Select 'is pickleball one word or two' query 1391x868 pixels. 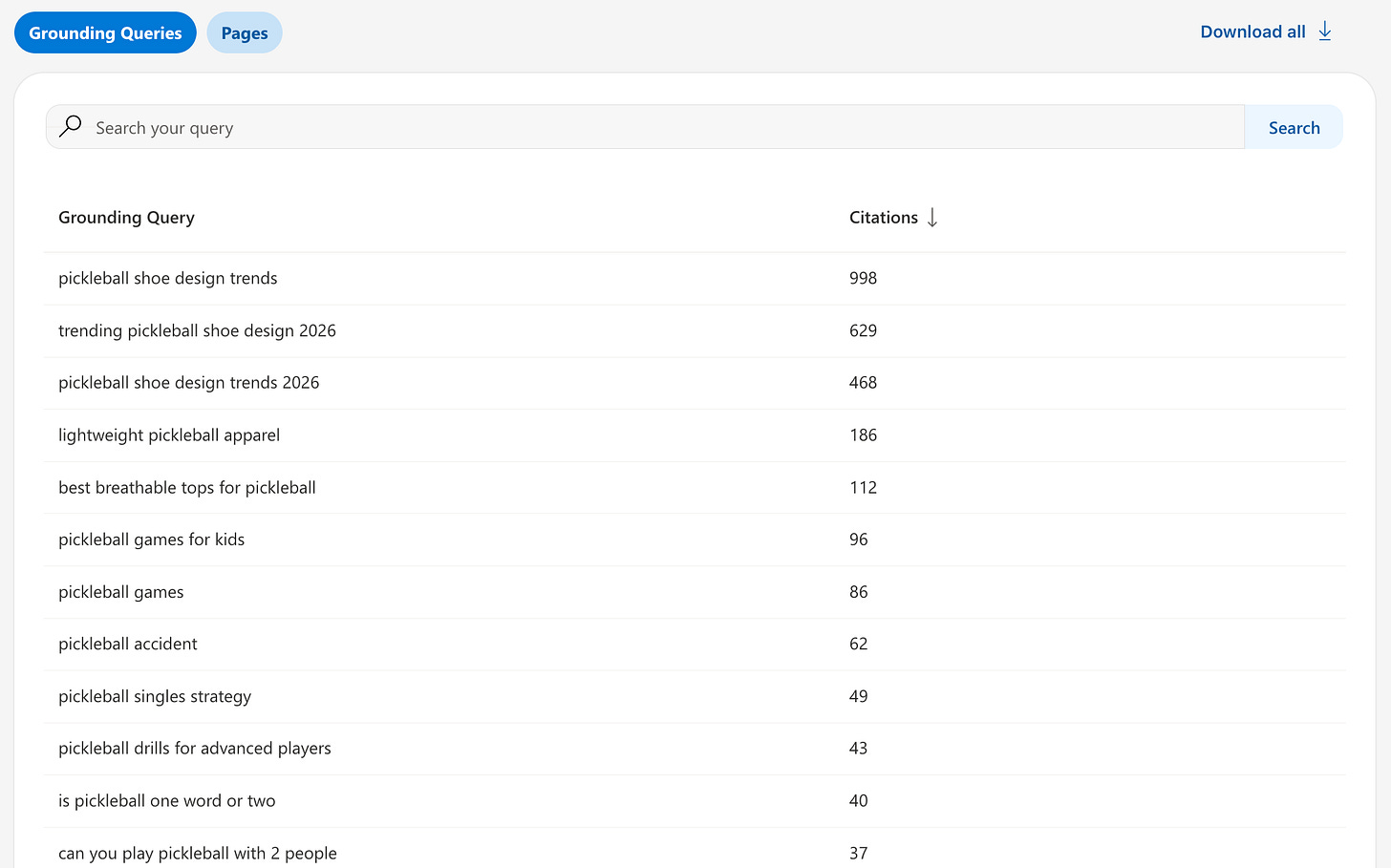[x=166, y=801]
